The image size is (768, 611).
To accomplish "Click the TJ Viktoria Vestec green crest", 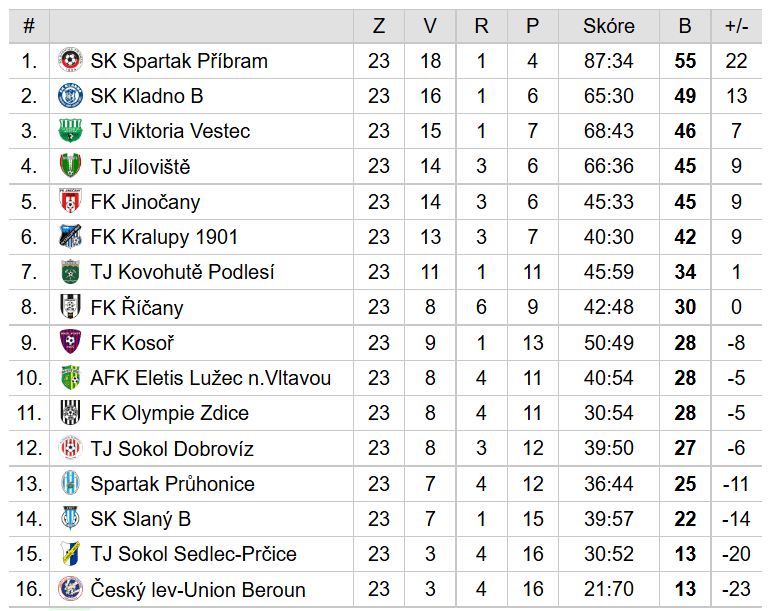I will [x=70, y=131].
